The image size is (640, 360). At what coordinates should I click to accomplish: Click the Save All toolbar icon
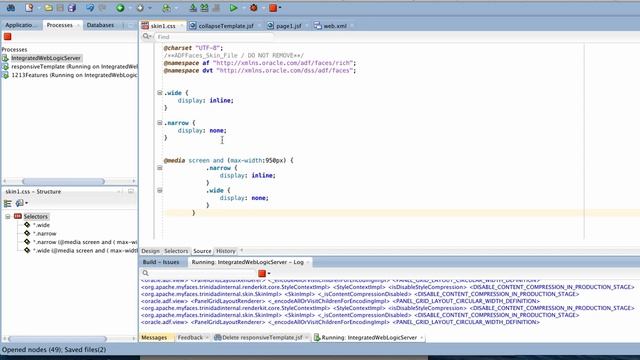(72, 7)
